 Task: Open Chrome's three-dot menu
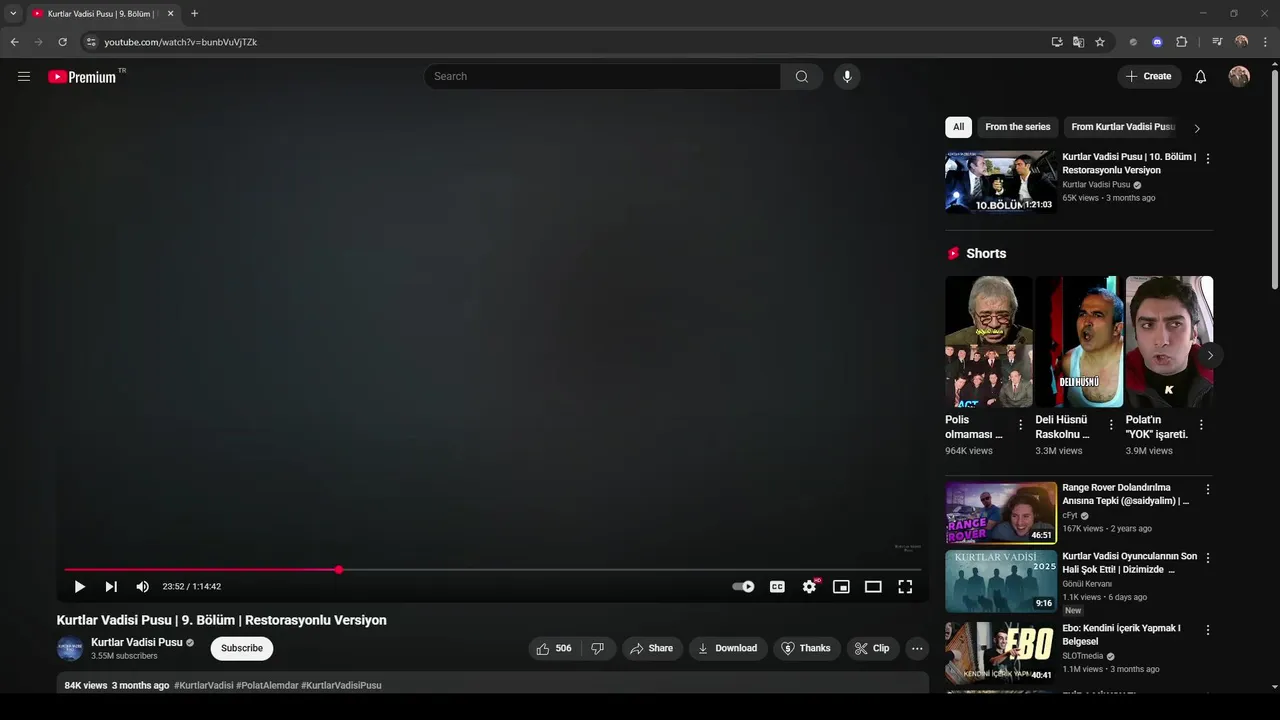pos(1265,42)
